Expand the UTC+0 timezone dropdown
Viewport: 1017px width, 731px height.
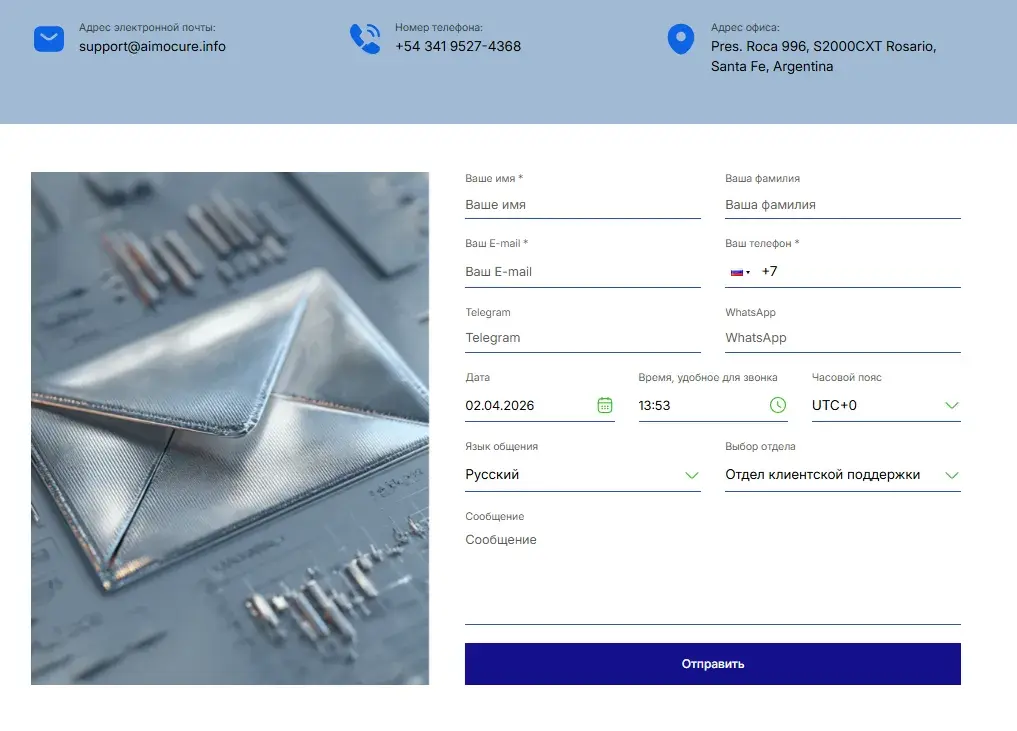[x=886, y=405]
